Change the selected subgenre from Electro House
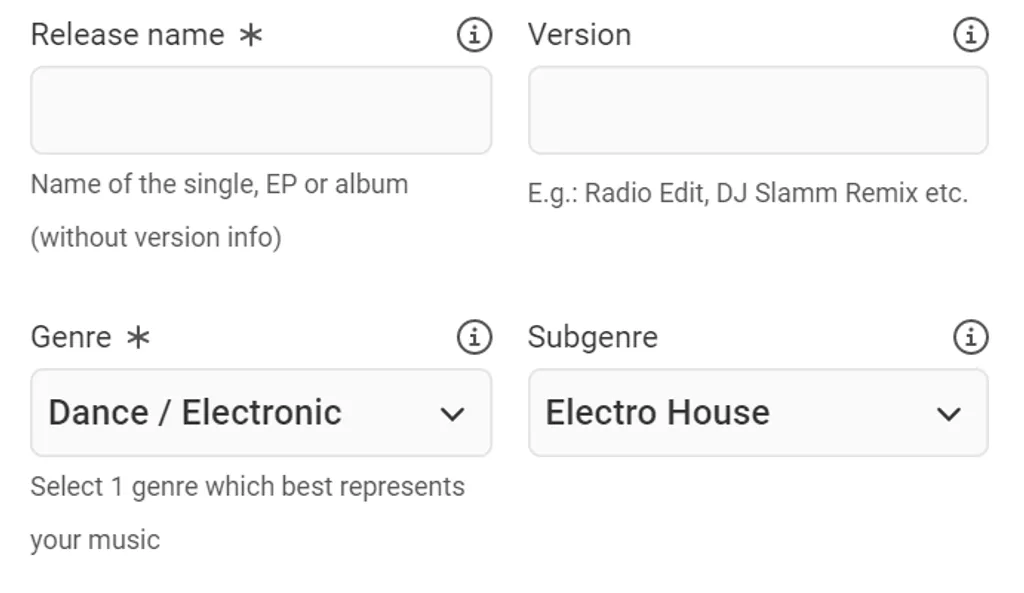Viewport: 1024px width, 593px height. point(757,412)
